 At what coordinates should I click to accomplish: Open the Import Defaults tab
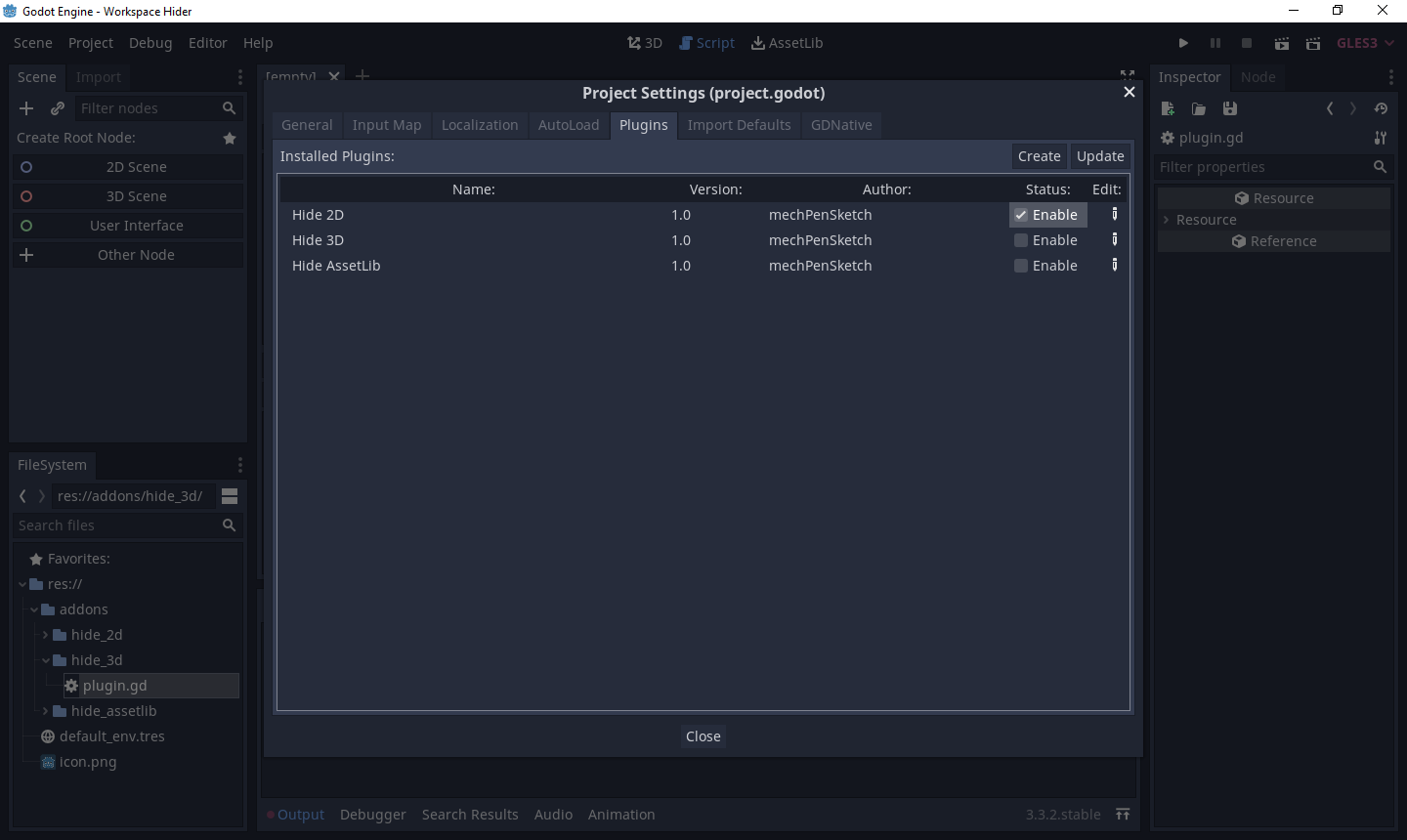click(x=739, y=125)
